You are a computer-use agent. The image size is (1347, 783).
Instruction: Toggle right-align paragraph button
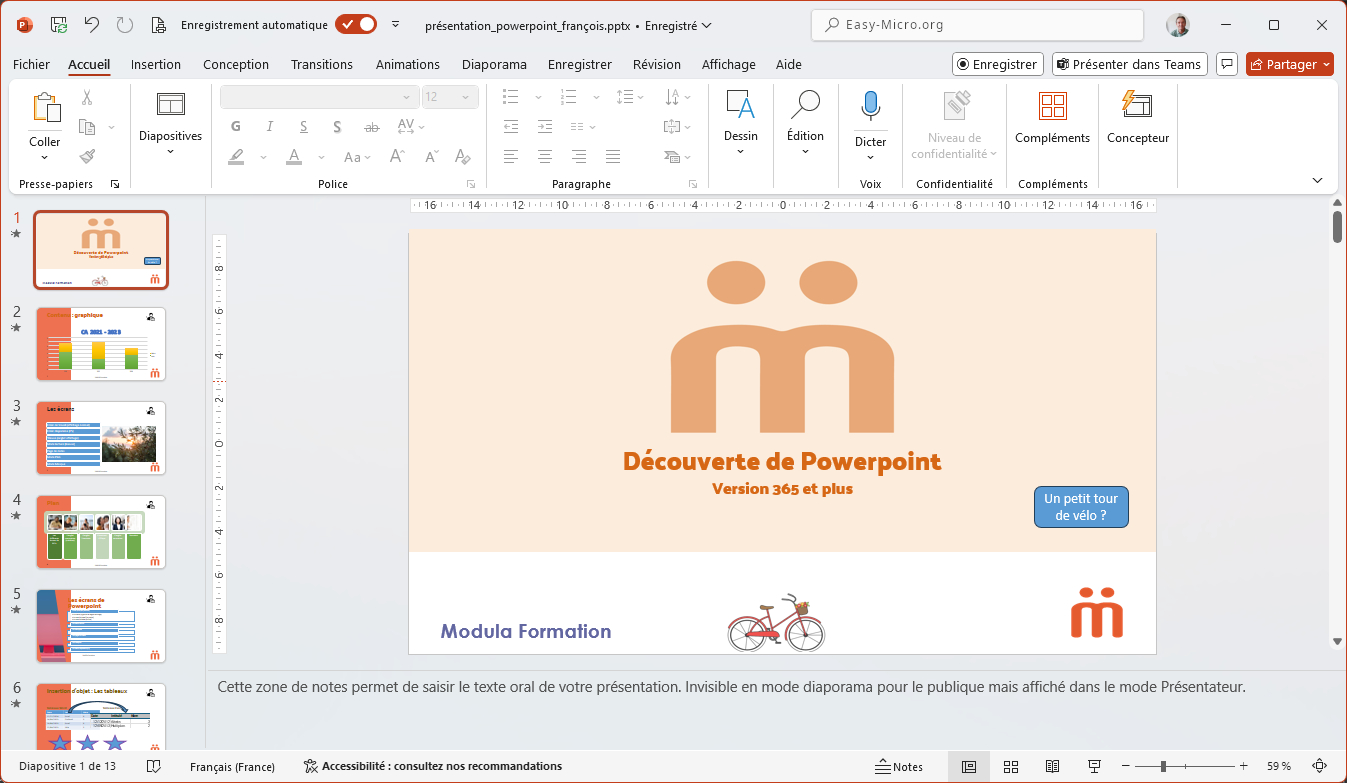coord(579,157)
